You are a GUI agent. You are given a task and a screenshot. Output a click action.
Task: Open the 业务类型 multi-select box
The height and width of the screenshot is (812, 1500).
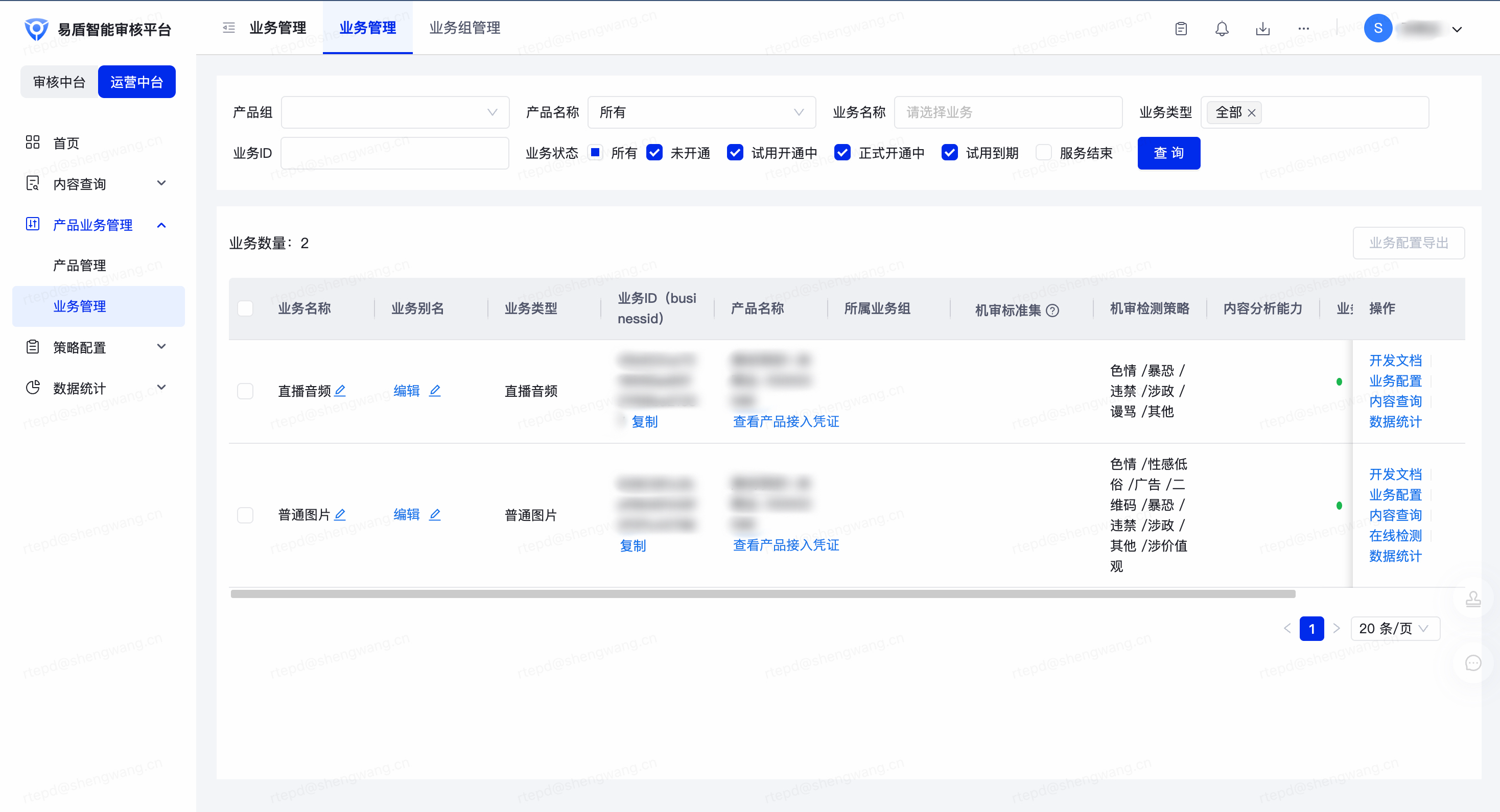click(x=1315, y=112)
